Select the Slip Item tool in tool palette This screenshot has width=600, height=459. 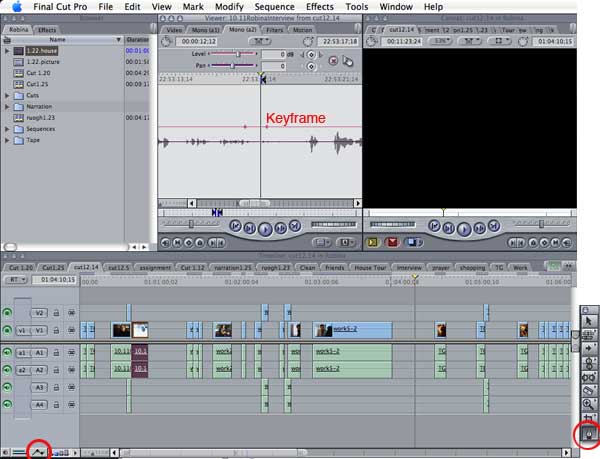pos(589,377)
